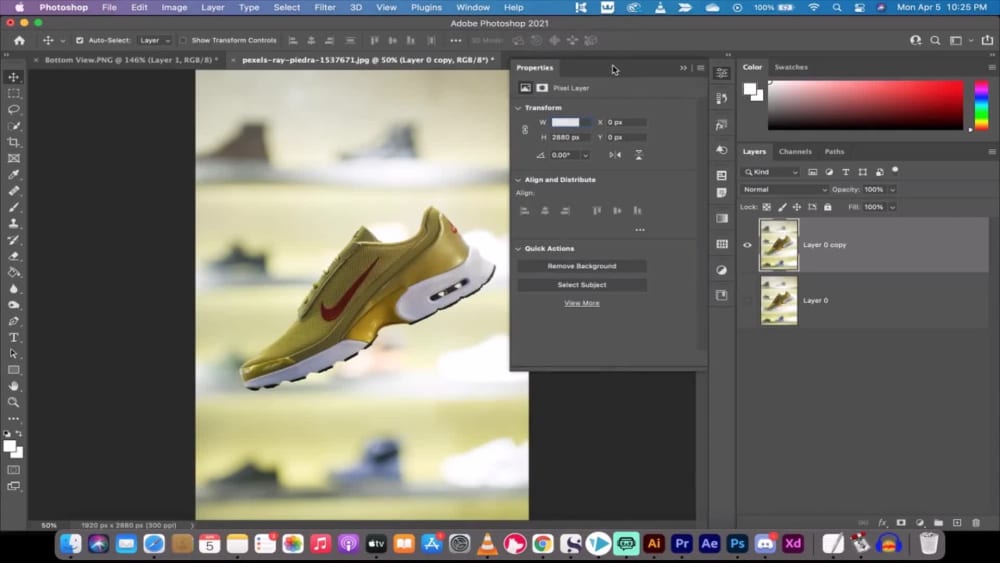Create a new layer group
This screenshot has width=1000, height=563.
pos(938,523)
